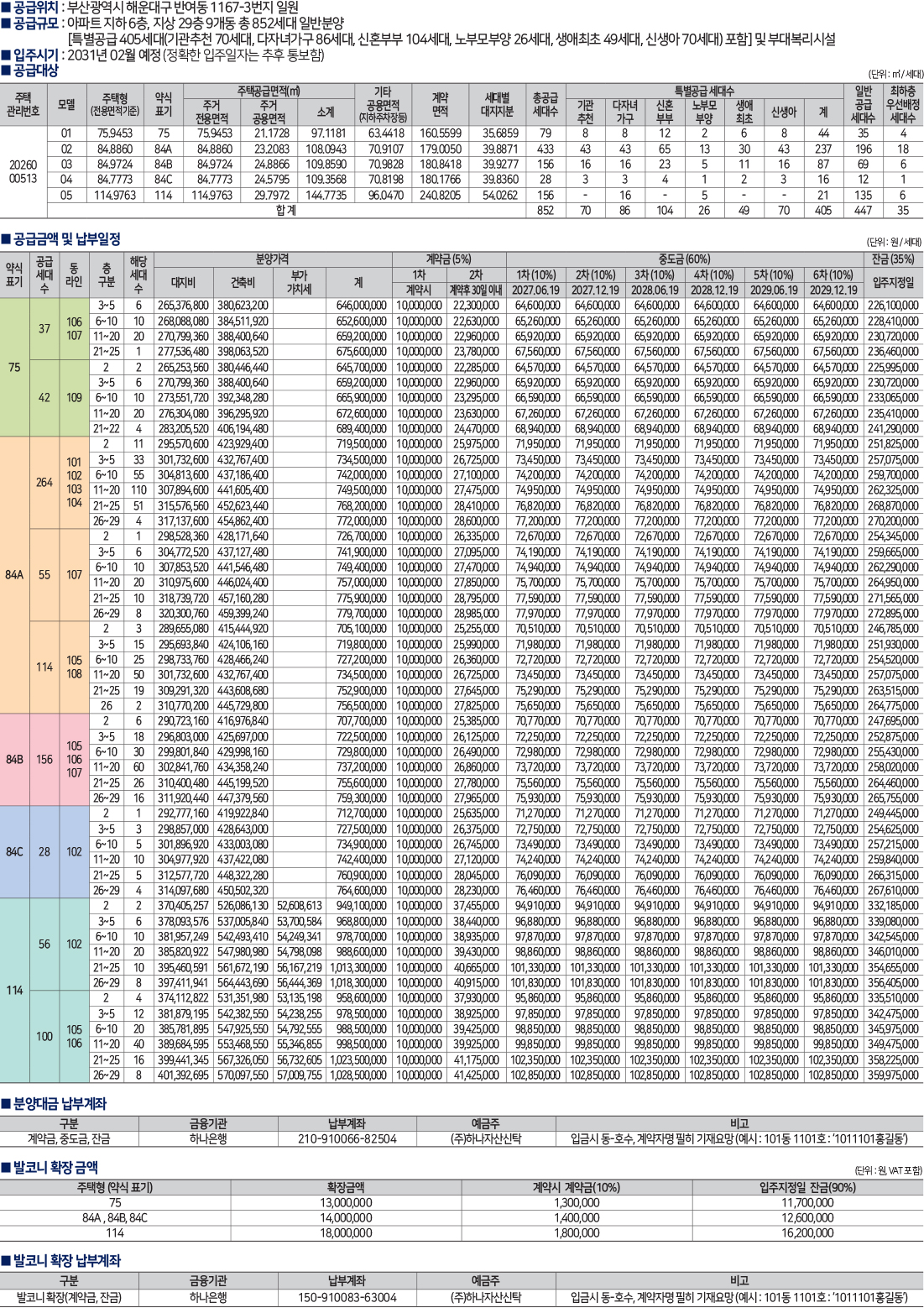Click the '공급금액 및 납부일정' section heading

click(67, 239)
